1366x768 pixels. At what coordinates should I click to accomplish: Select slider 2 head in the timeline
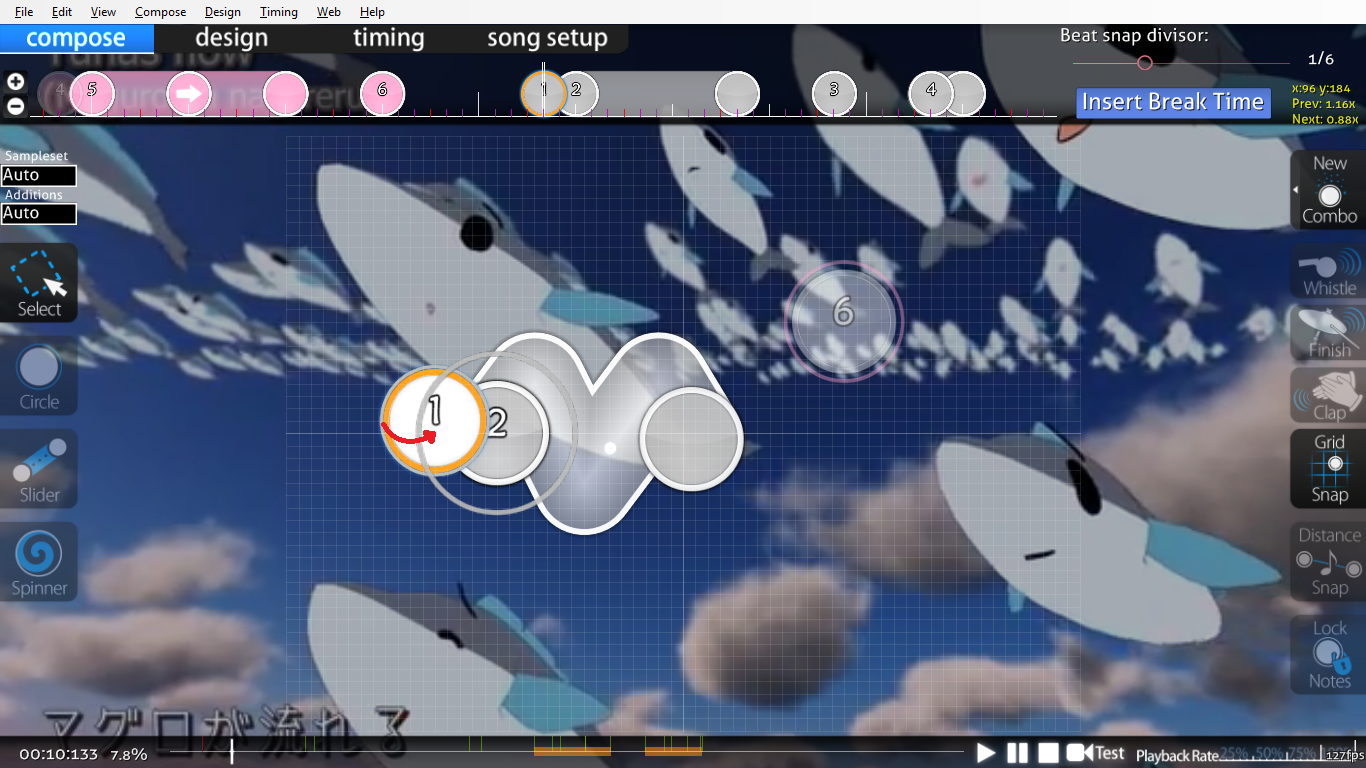[x=576, y=93]
